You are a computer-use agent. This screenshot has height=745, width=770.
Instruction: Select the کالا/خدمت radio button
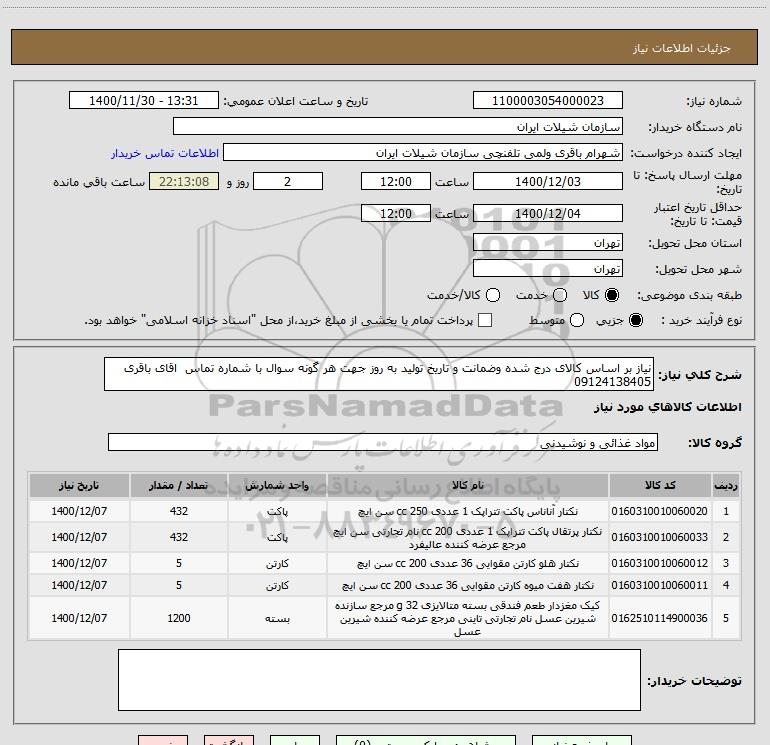click(x=493, y=295)
